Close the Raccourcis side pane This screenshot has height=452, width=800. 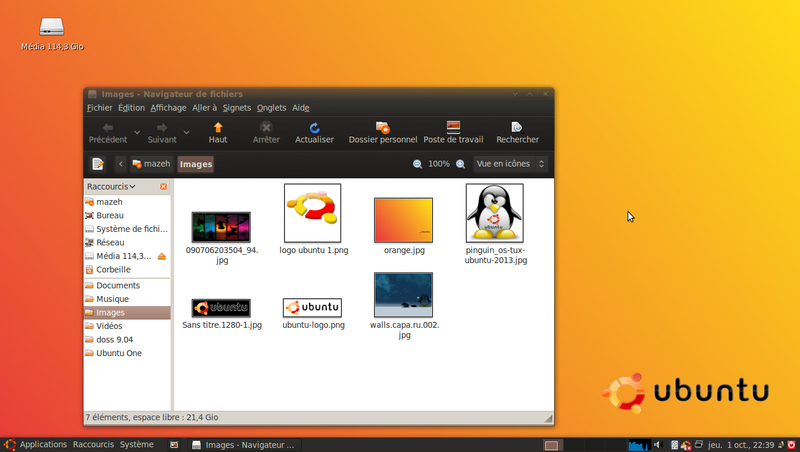(164, 187)
